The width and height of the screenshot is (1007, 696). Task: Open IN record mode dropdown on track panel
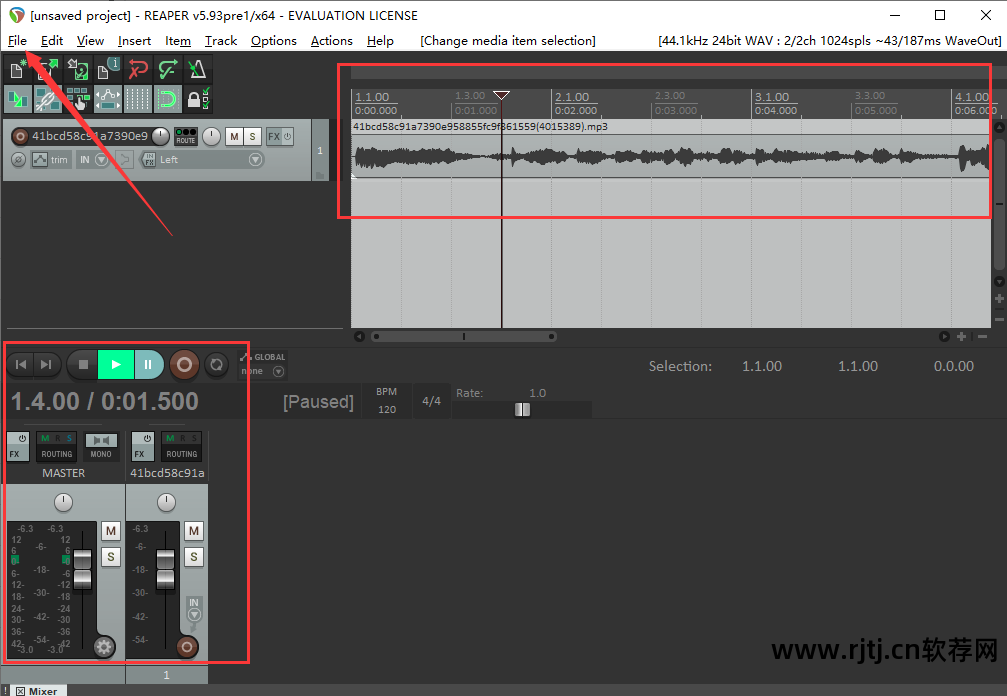92,159
